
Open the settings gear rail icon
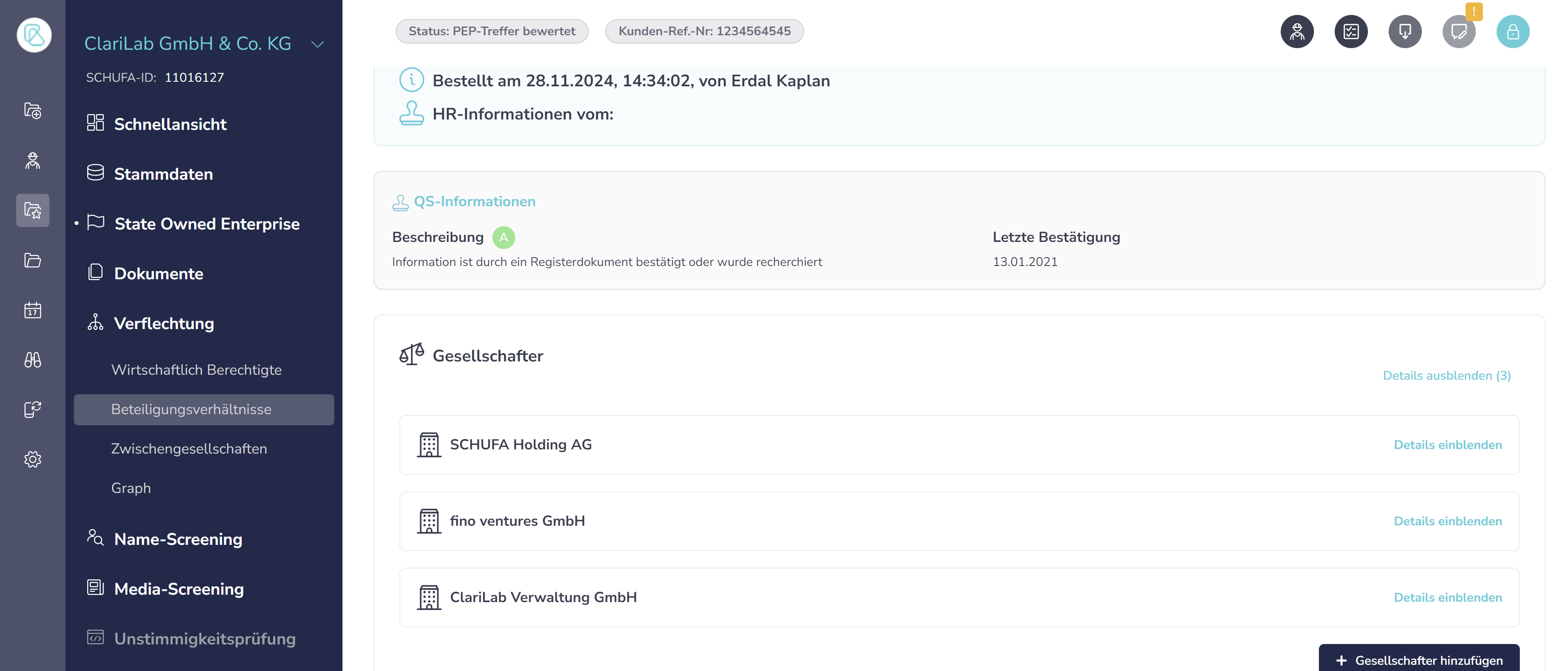(33, 459)
